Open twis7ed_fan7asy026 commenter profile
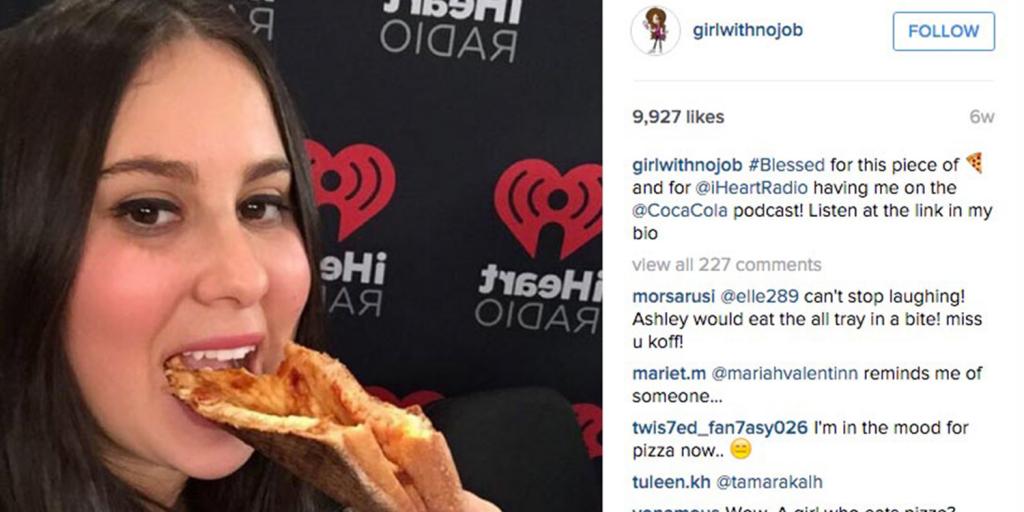1024x512 pixels. pos(720,428)
